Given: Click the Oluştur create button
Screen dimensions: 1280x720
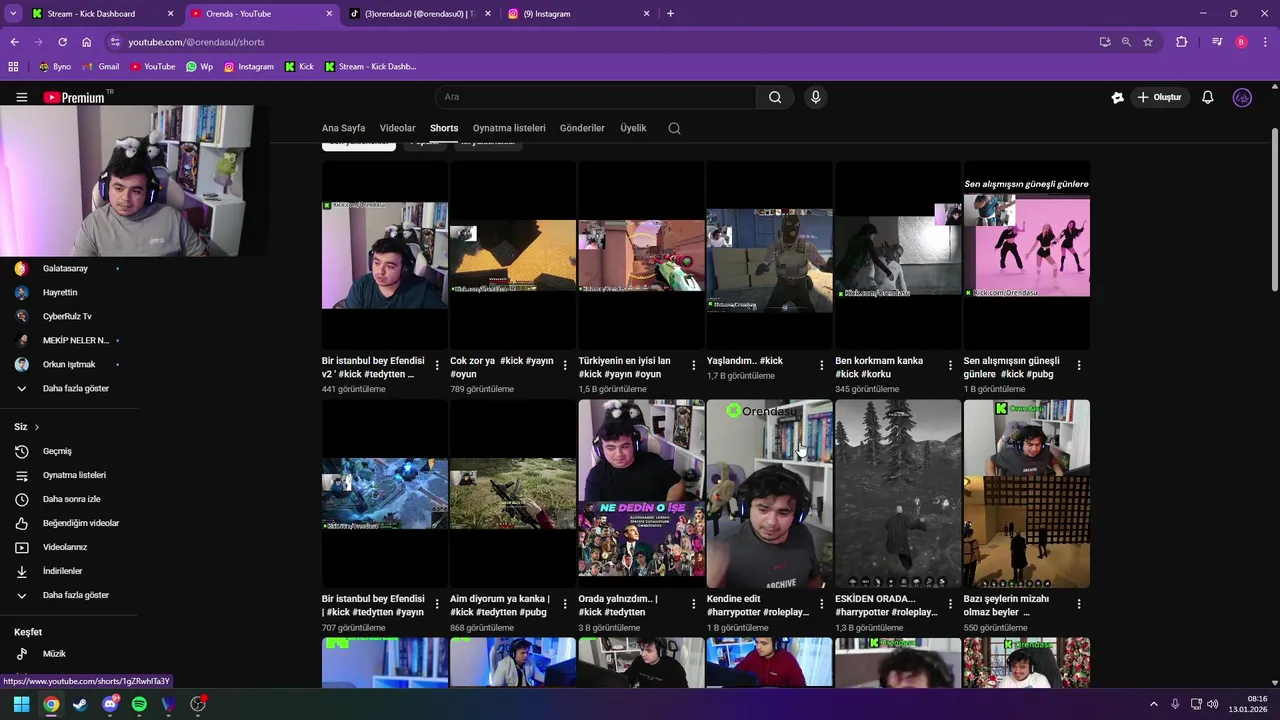Looking at the screenshot, I should 1159,97.
